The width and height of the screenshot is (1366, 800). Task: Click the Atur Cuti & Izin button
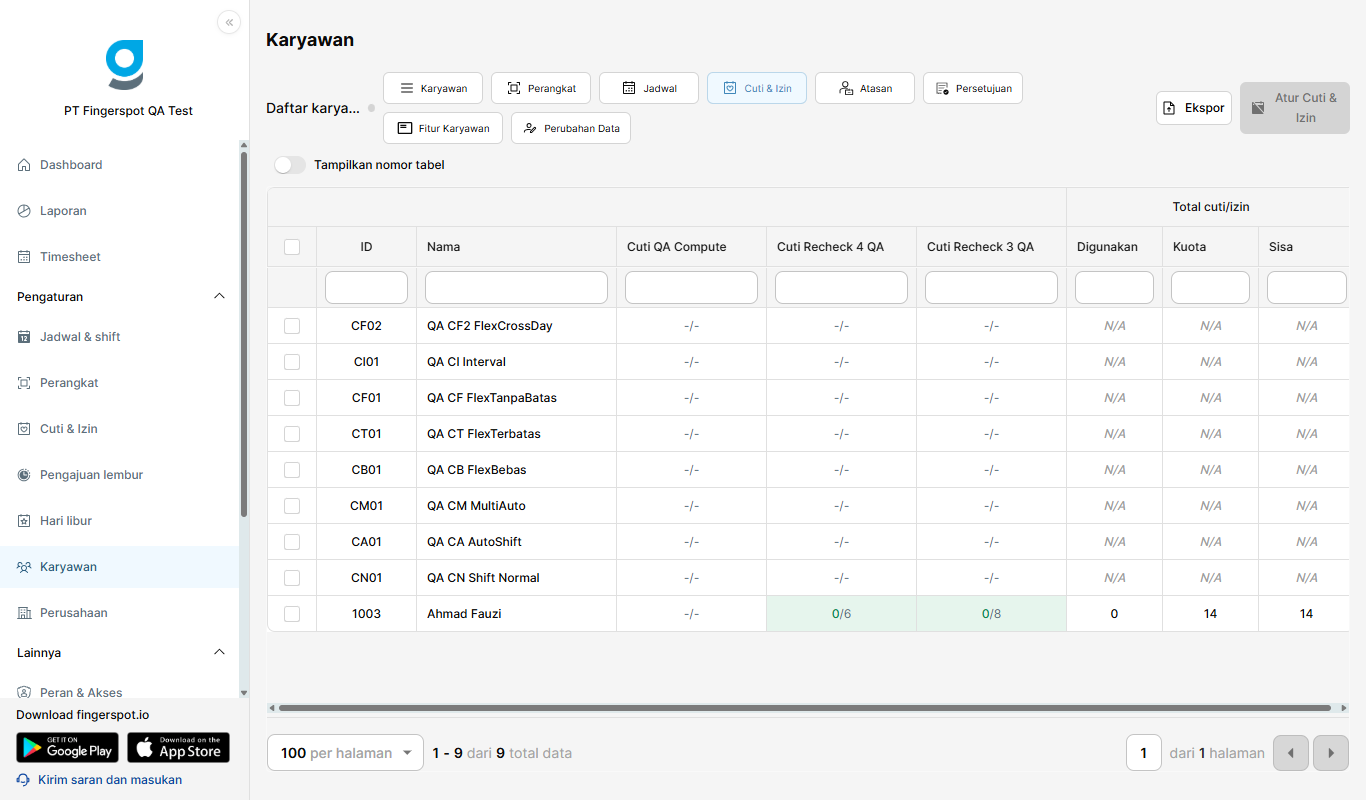1295,108
